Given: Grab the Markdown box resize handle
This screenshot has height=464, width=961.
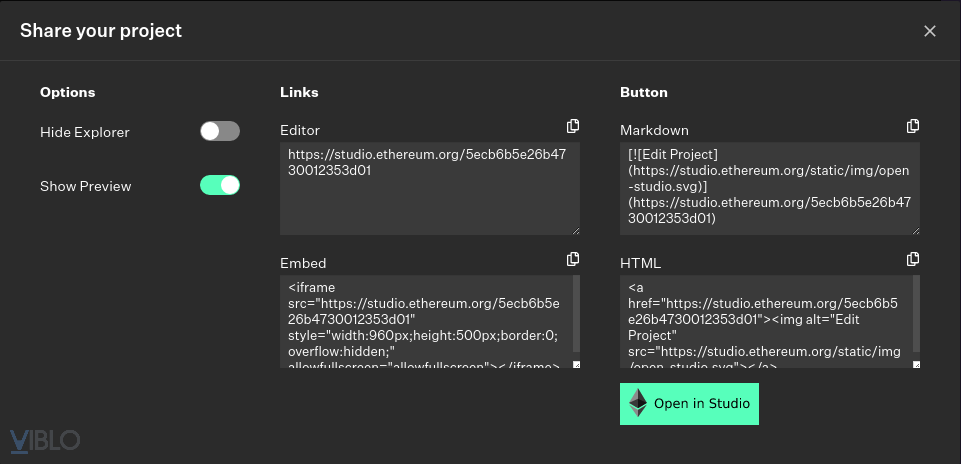Looking at the screenshot, I should [x=915, y=231].
